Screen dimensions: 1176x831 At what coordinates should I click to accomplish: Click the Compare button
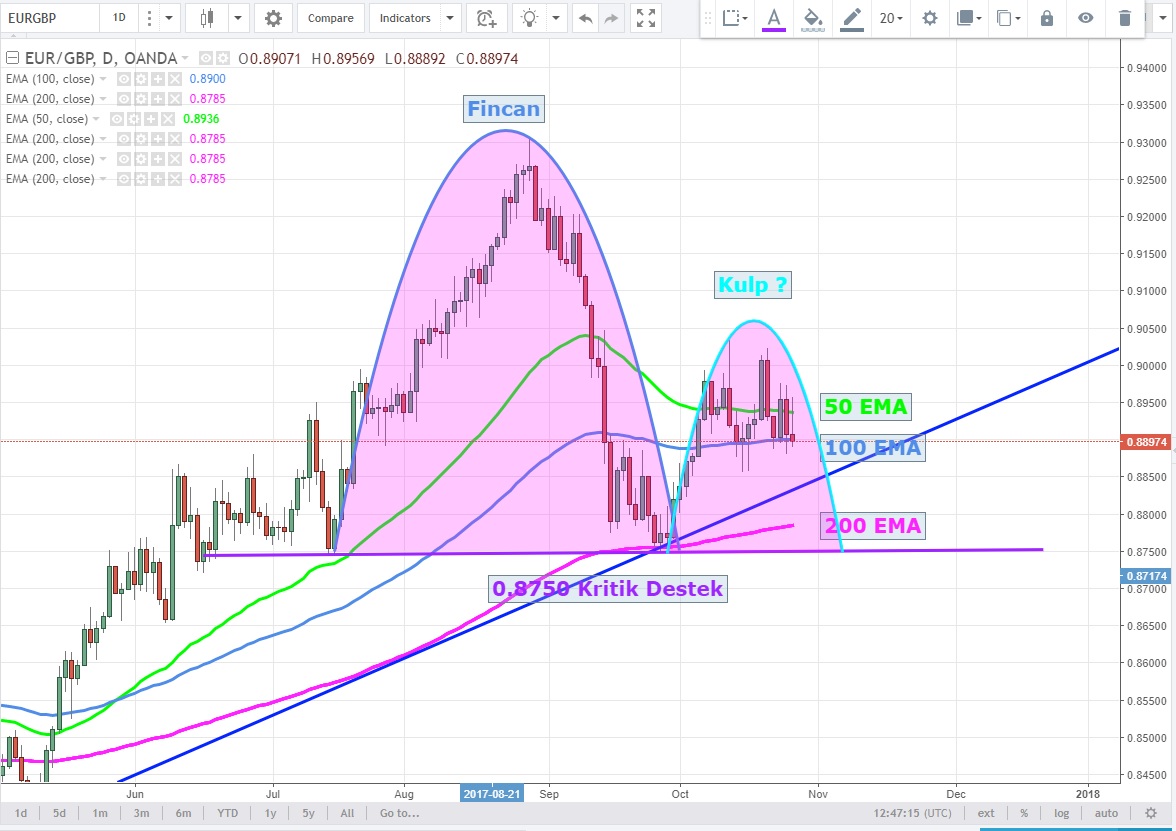pos(330,18)
